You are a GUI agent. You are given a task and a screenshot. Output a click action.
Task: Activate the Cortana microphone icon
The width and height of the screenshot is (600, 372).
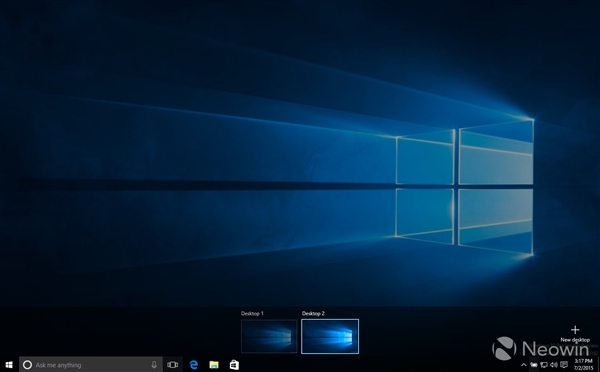[154, 365]
